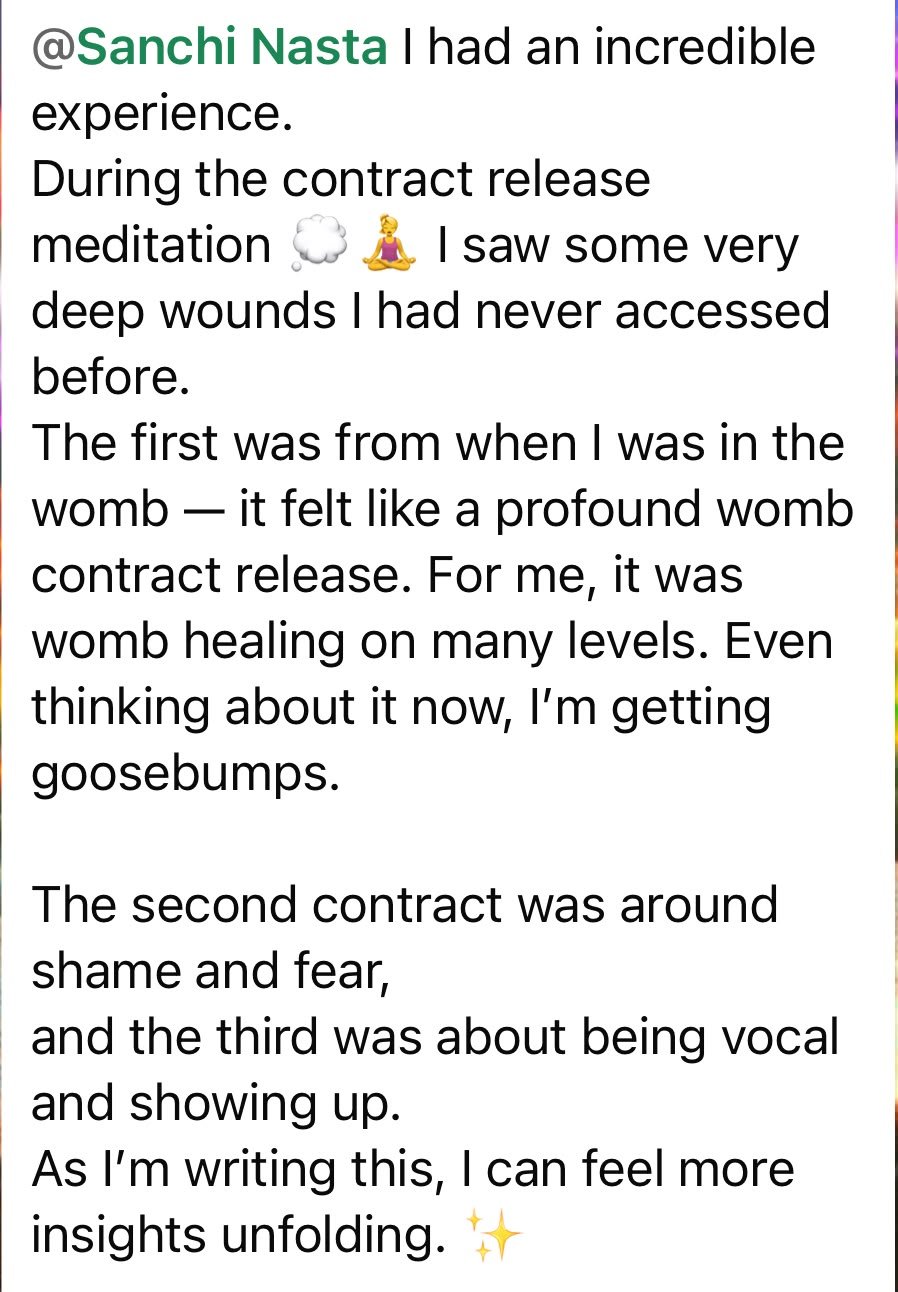Tap the meditating woman emoji
Viewport: 898px width, 1292px height.
388,248
